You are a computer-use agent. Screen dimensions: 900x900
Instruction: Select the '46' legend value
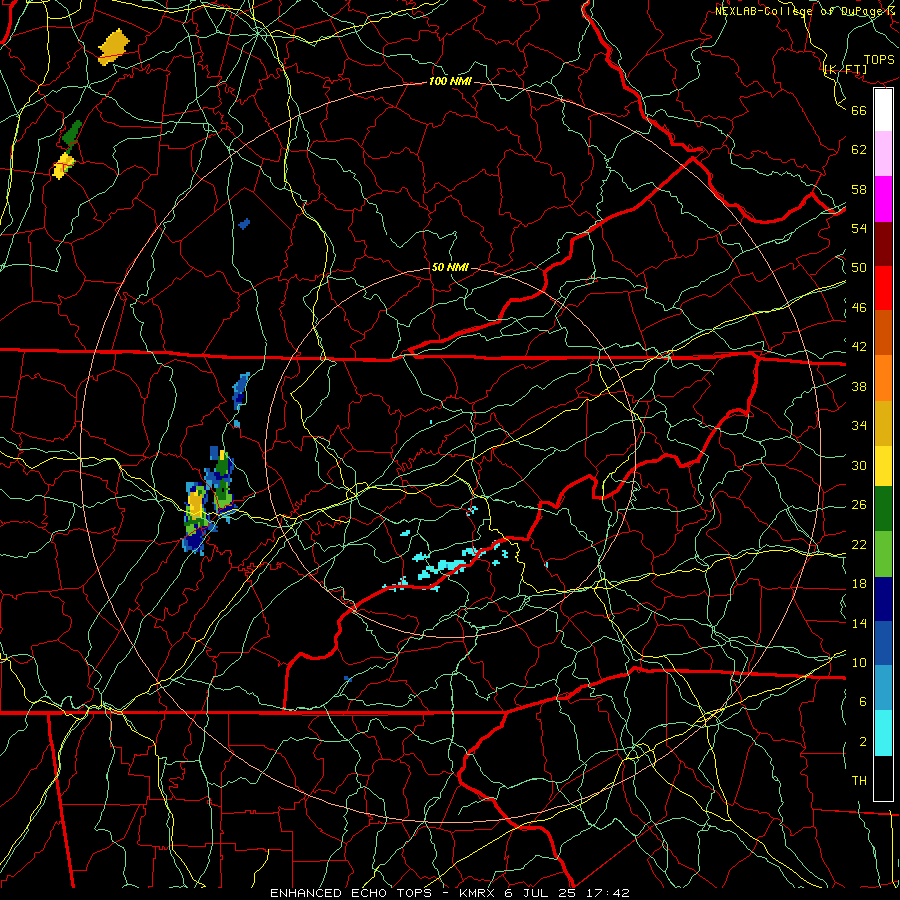click(859, 308)
